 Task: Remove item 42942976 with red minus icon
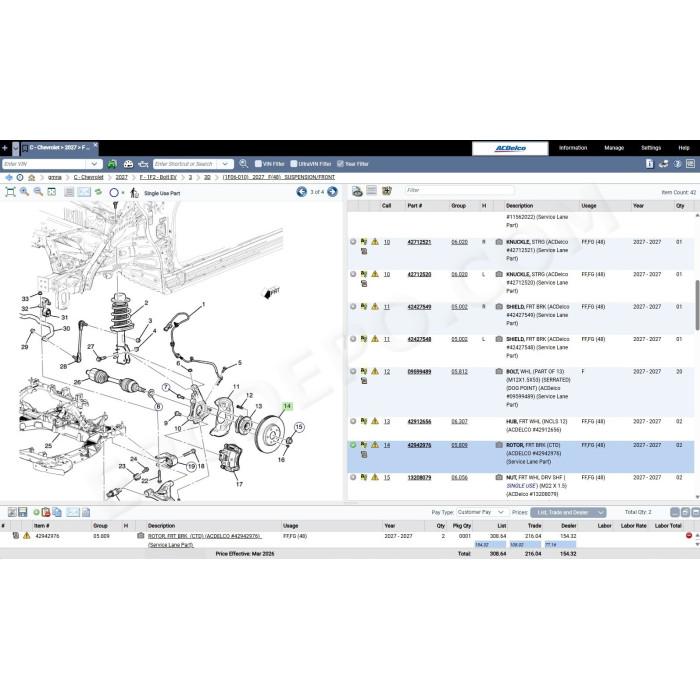tap(688, 535)
